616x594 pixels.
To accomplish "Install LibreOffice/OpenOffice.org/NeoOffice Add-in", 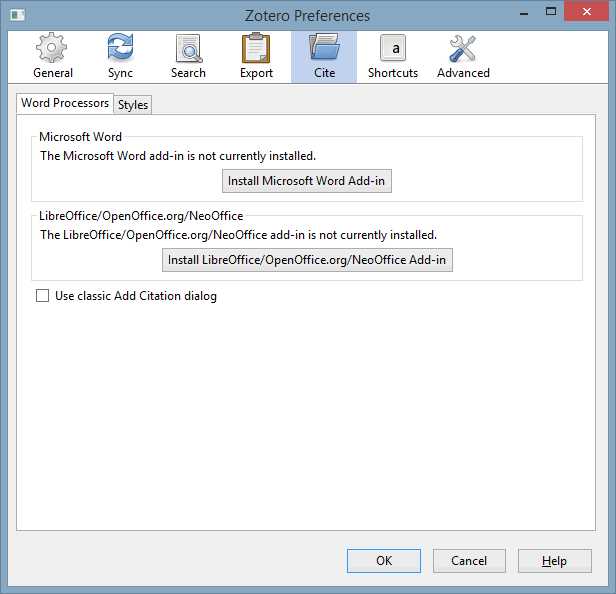I will pyautogui.click(x=307, y=260).
